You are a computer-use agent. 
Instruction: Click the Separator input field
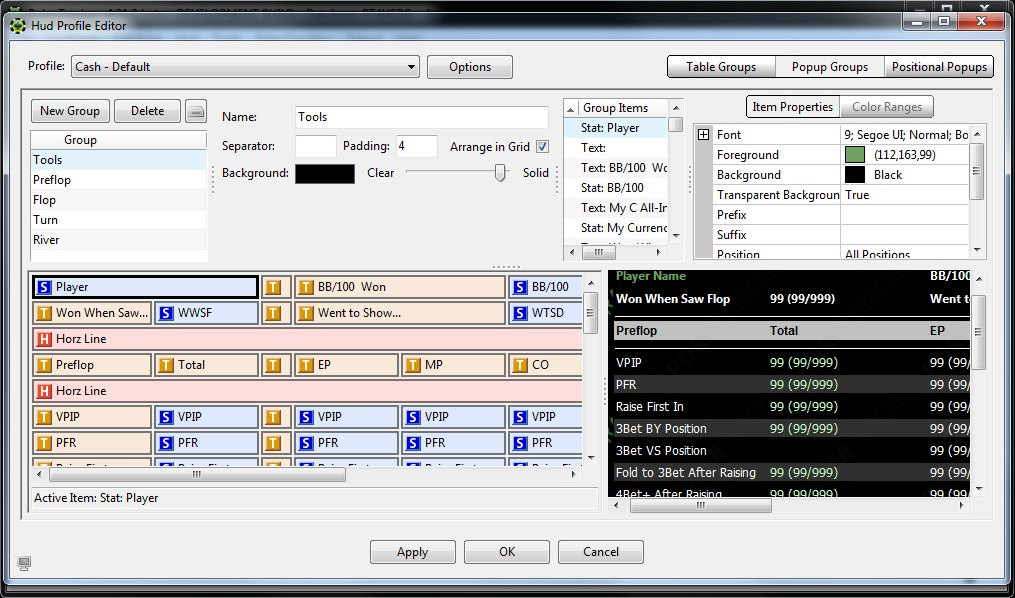(316, 147)
